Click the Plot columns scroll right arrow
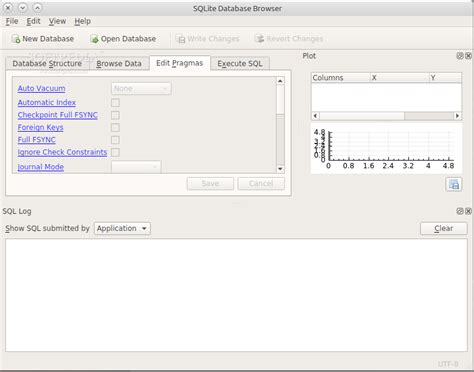474x372 pixels. click(457, 116)
